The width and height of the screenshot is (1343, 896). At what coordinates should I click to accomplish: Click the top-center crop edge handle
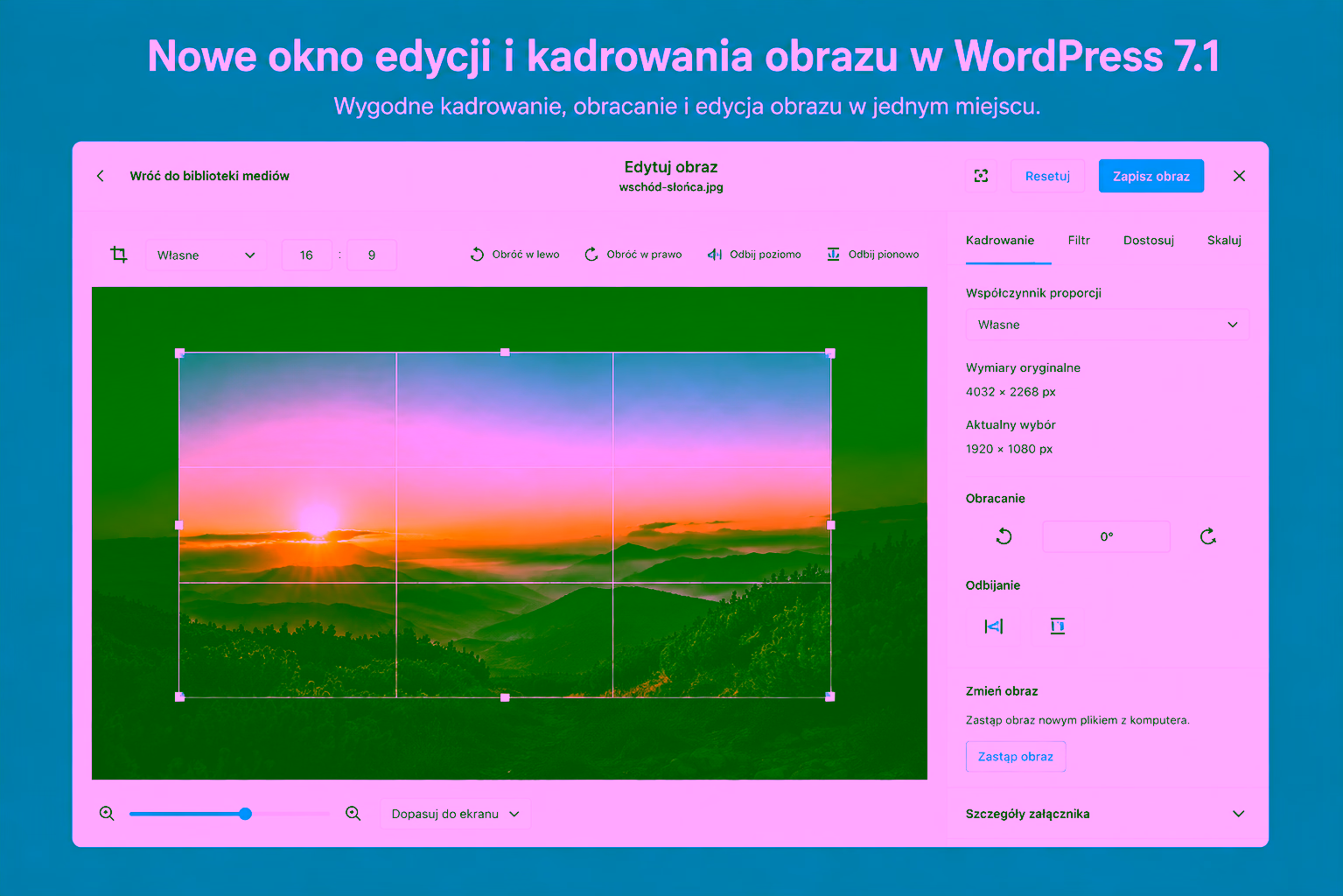(x=505, y=352)
